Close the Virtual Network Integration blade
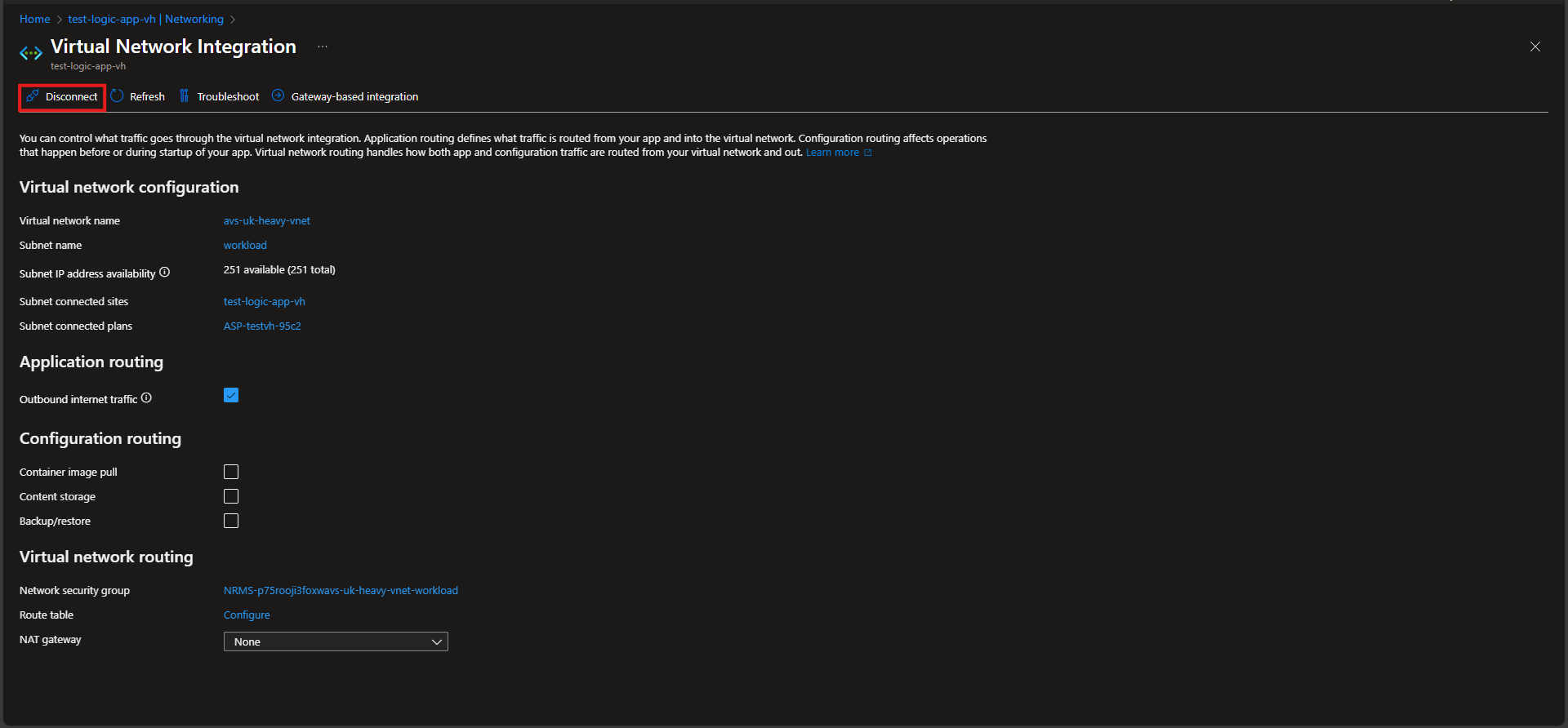Image resolution: width=1568 pixels, height=728 pixels. tap(1535, 47)
